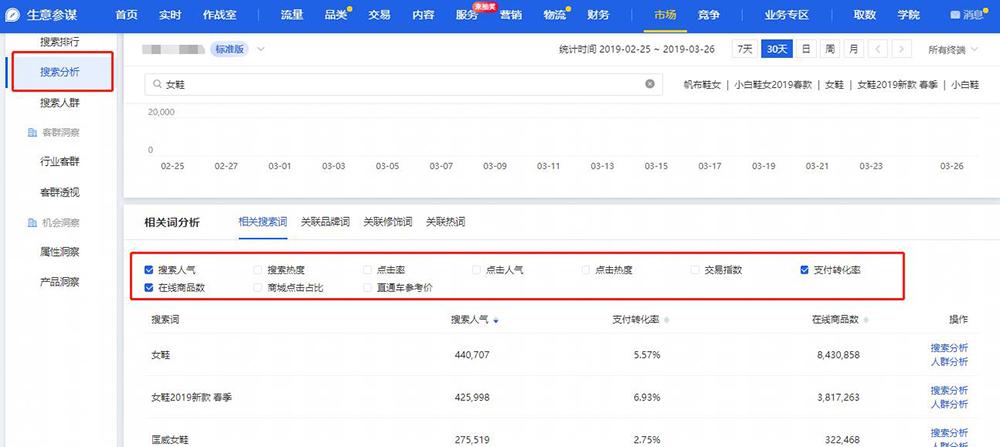Go to next period with right arrow
The height and width of the screenshot is (447, 1000).
[902, 49]
